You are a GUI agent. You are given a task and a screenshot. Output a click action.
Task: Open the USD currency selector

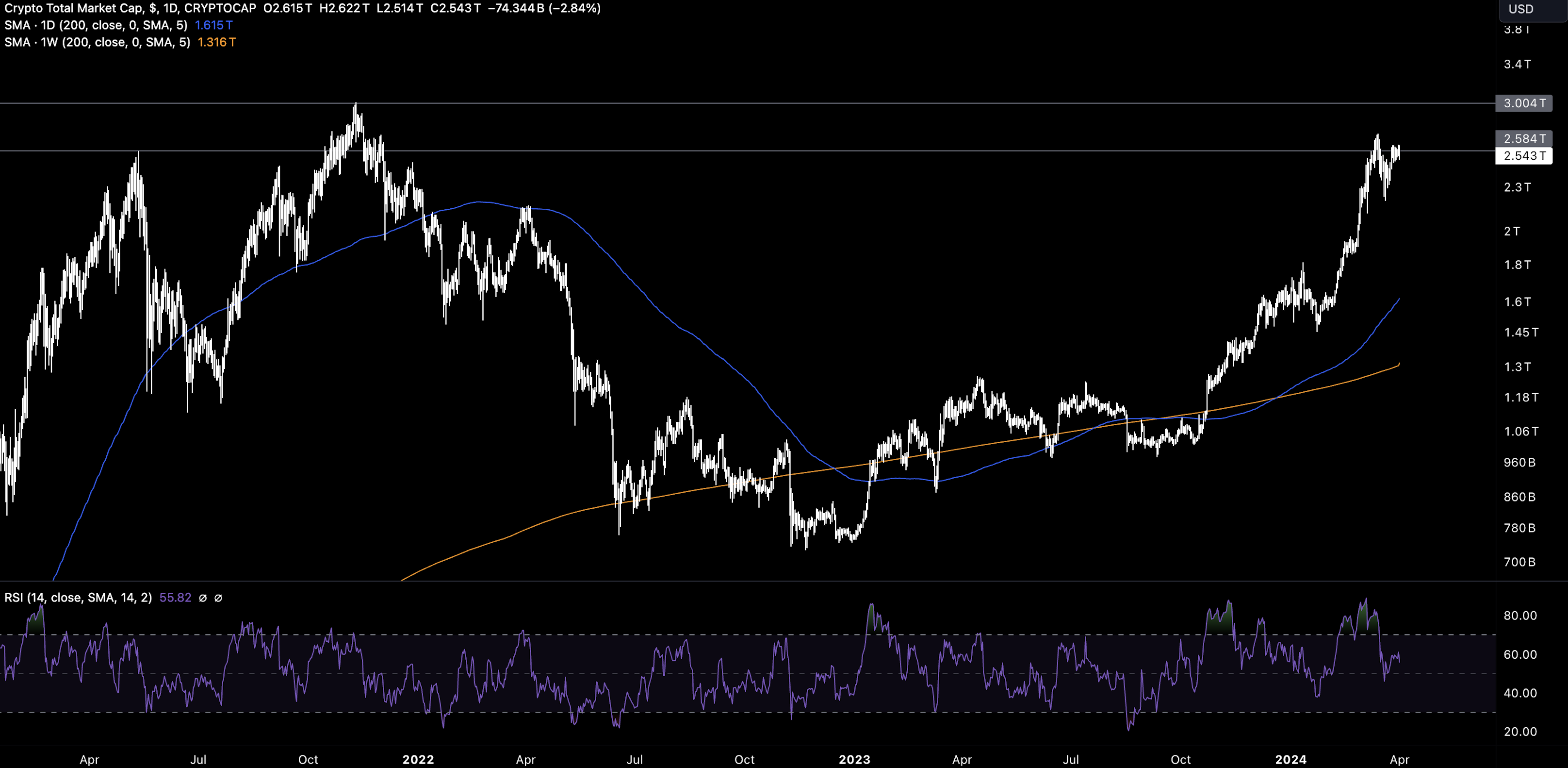pyautogui.click(x=1520, y=9)
